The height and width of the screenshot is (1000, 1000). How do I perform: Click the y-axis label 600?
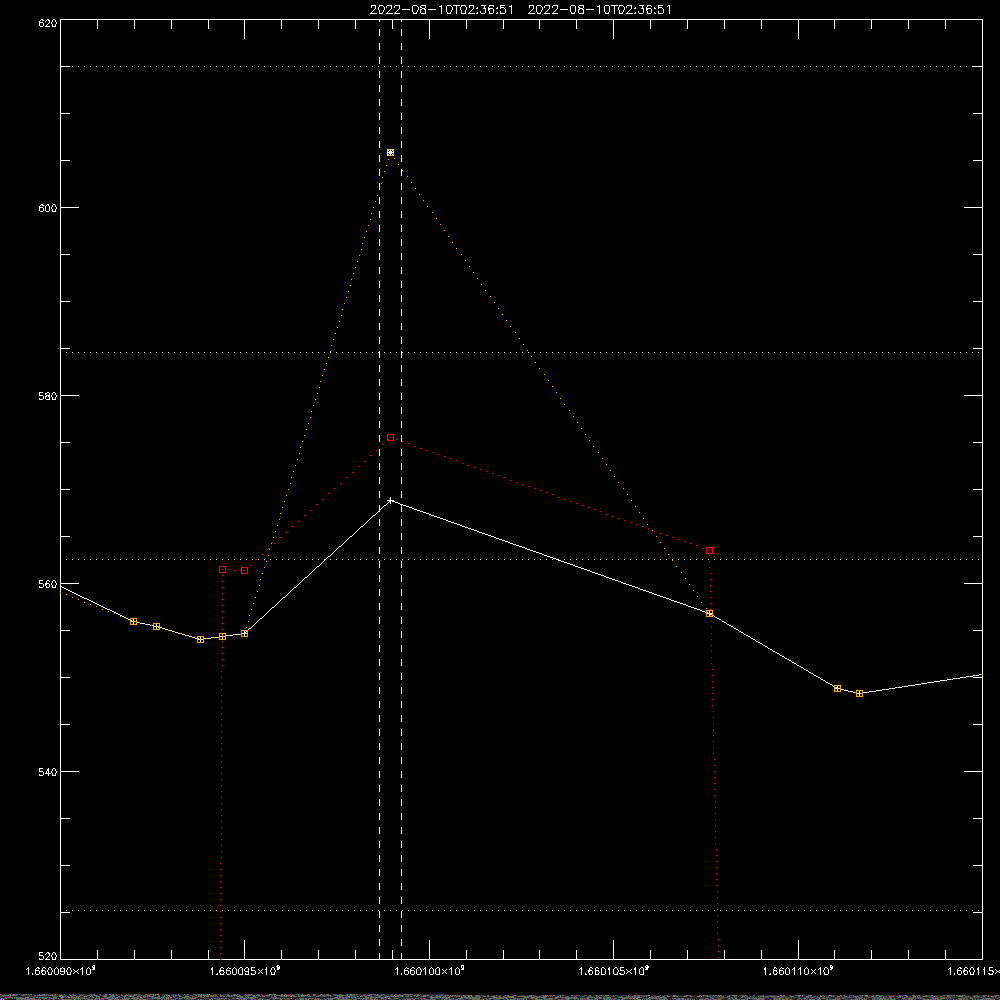coord(48,209)
